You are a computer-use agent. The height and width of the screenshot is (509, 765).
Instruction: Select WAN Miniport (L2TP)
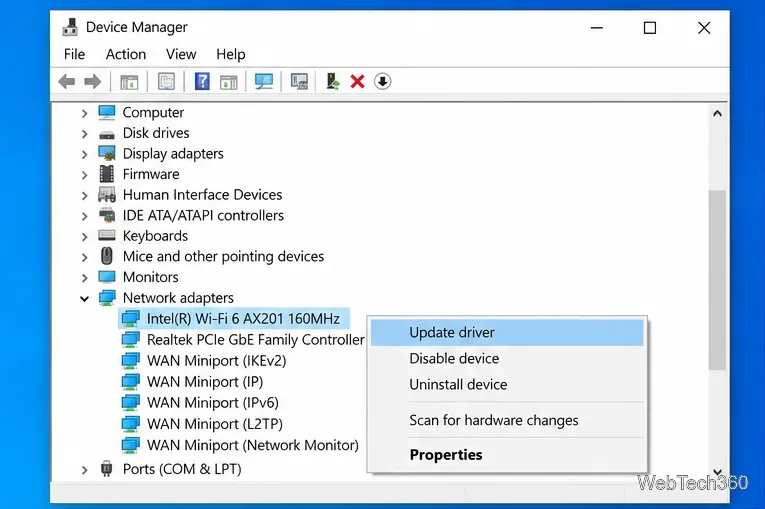click(x=215, y=424)
